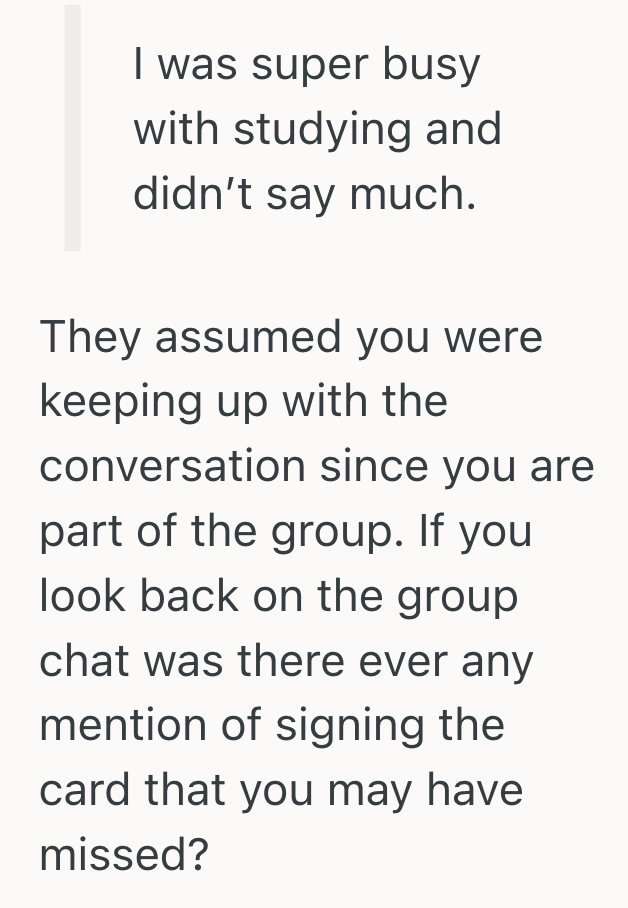This screenshot has height=908, width=628.
Task: Click the words "since you are"
Action: click(456, 467)
